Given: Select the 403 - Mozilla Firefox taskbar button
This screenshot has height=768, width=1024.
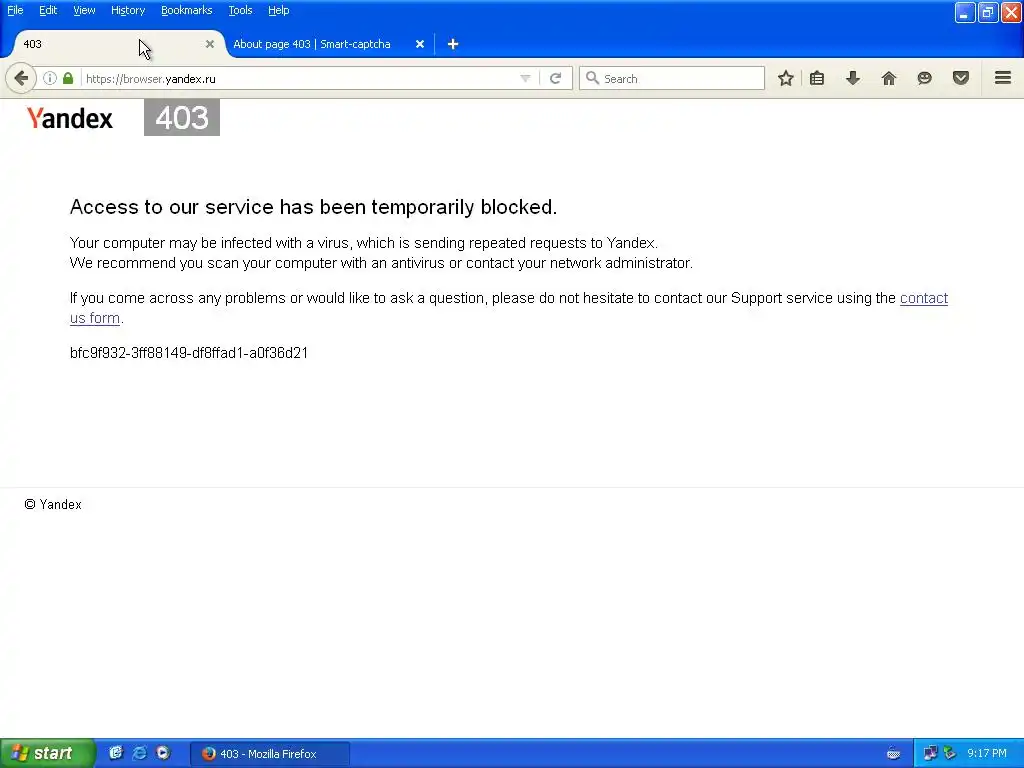Looking at the screenshot, I should coord(270,754).
